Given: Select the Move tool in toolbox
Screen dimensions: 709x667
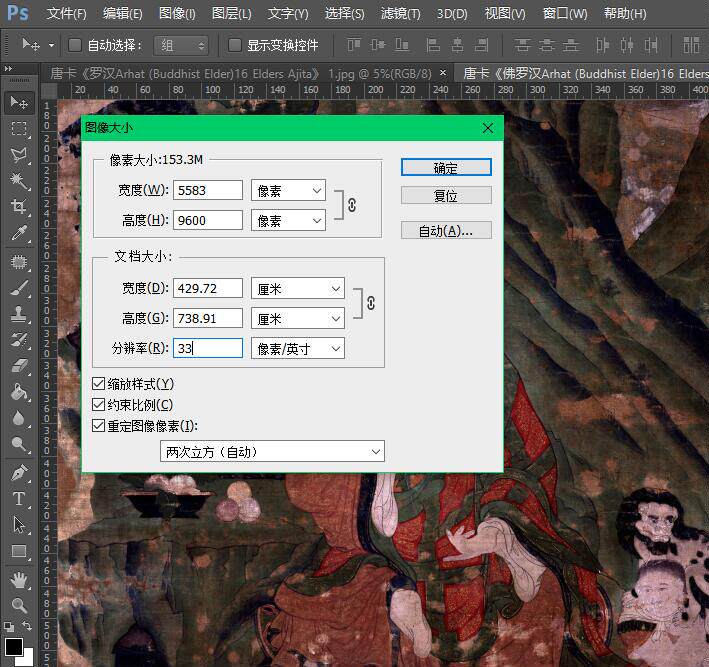Looking at the screenshot, I should [19, 103].
